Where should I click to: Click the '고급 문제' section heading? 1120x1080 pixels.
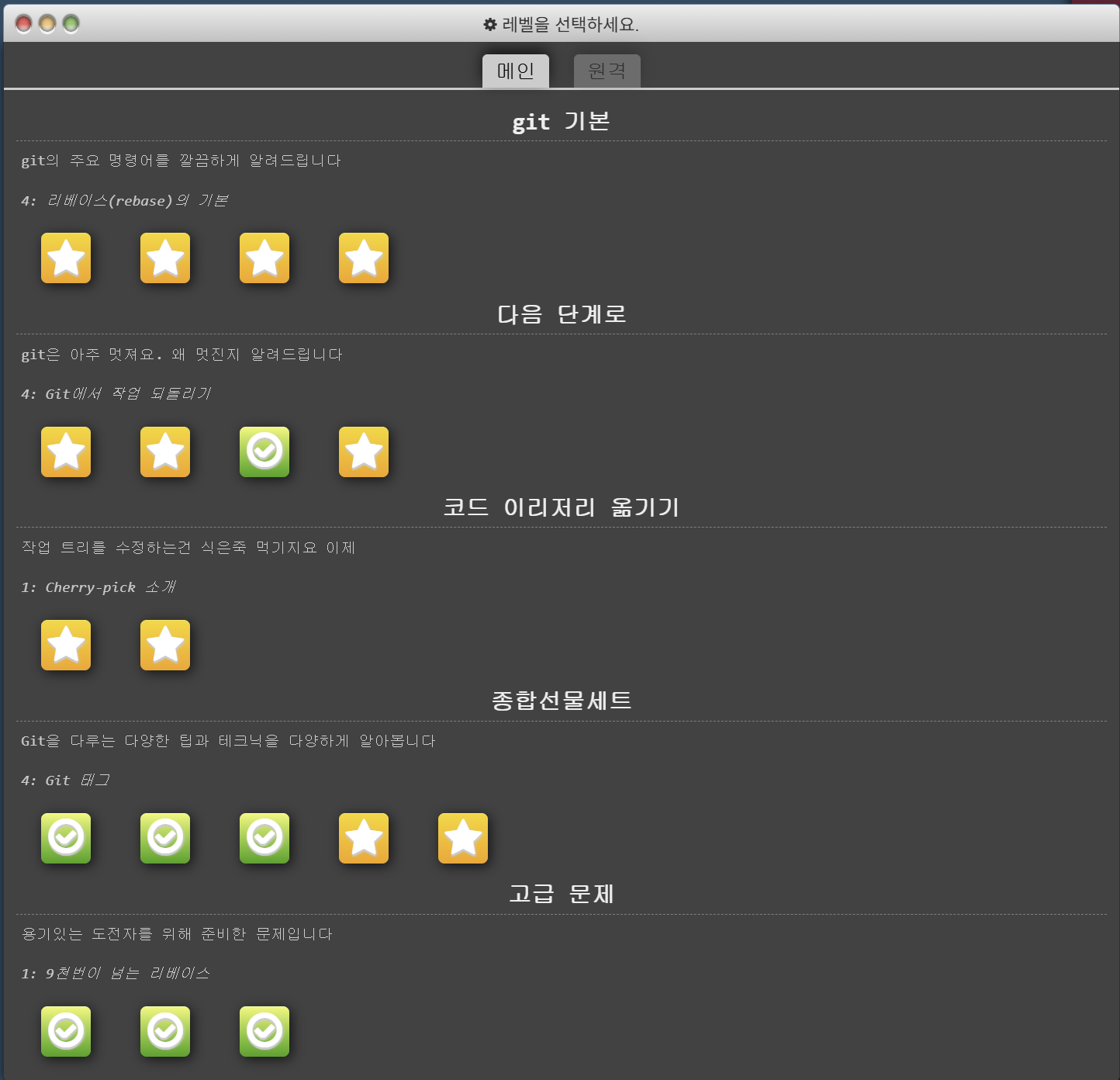coord(562,894)
